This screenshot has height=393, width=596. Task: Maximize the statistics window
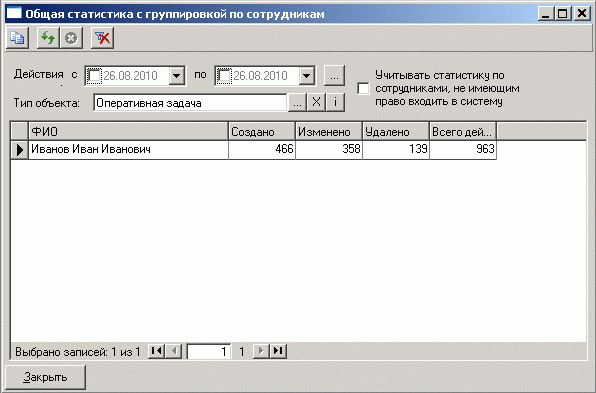click(x=562, y=14)
